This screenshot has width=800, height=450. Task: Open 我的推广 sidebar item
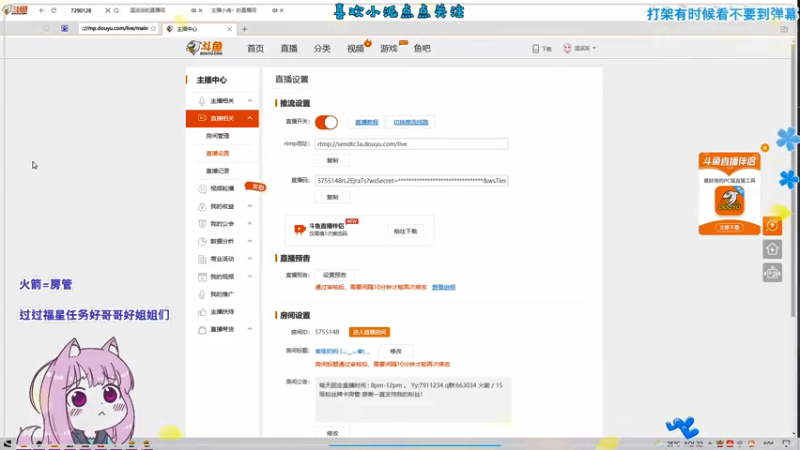[x=222, y=294]
